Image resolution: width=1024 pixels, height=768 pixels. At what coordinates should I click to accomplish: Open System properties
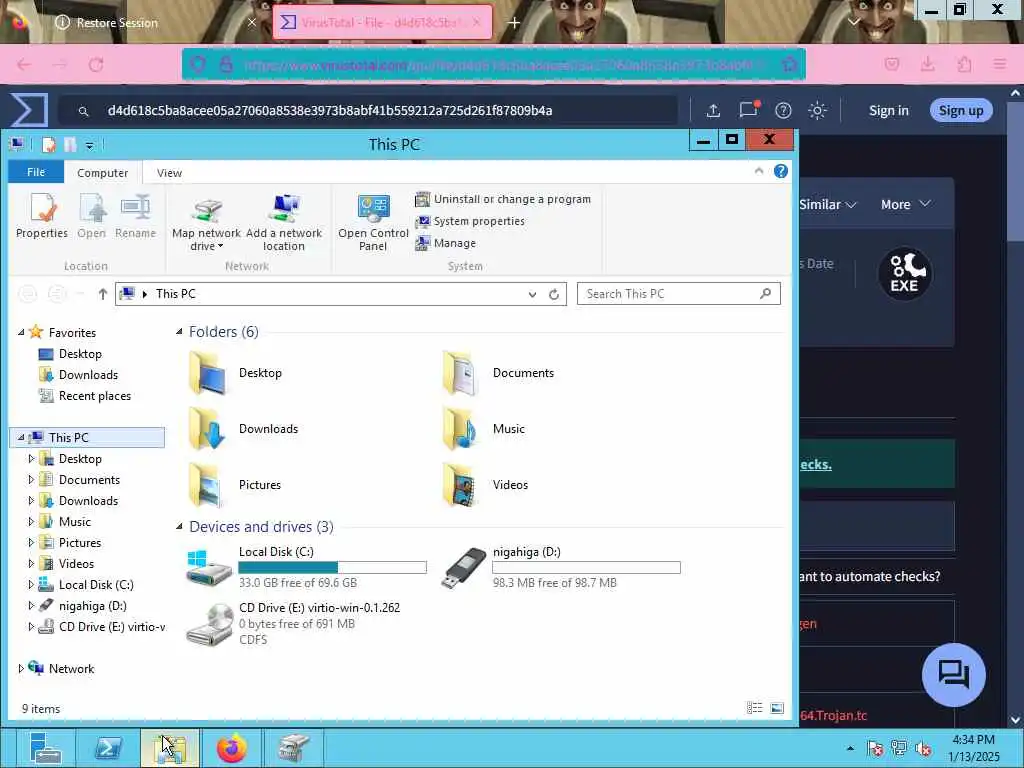(x=470, y=221)
